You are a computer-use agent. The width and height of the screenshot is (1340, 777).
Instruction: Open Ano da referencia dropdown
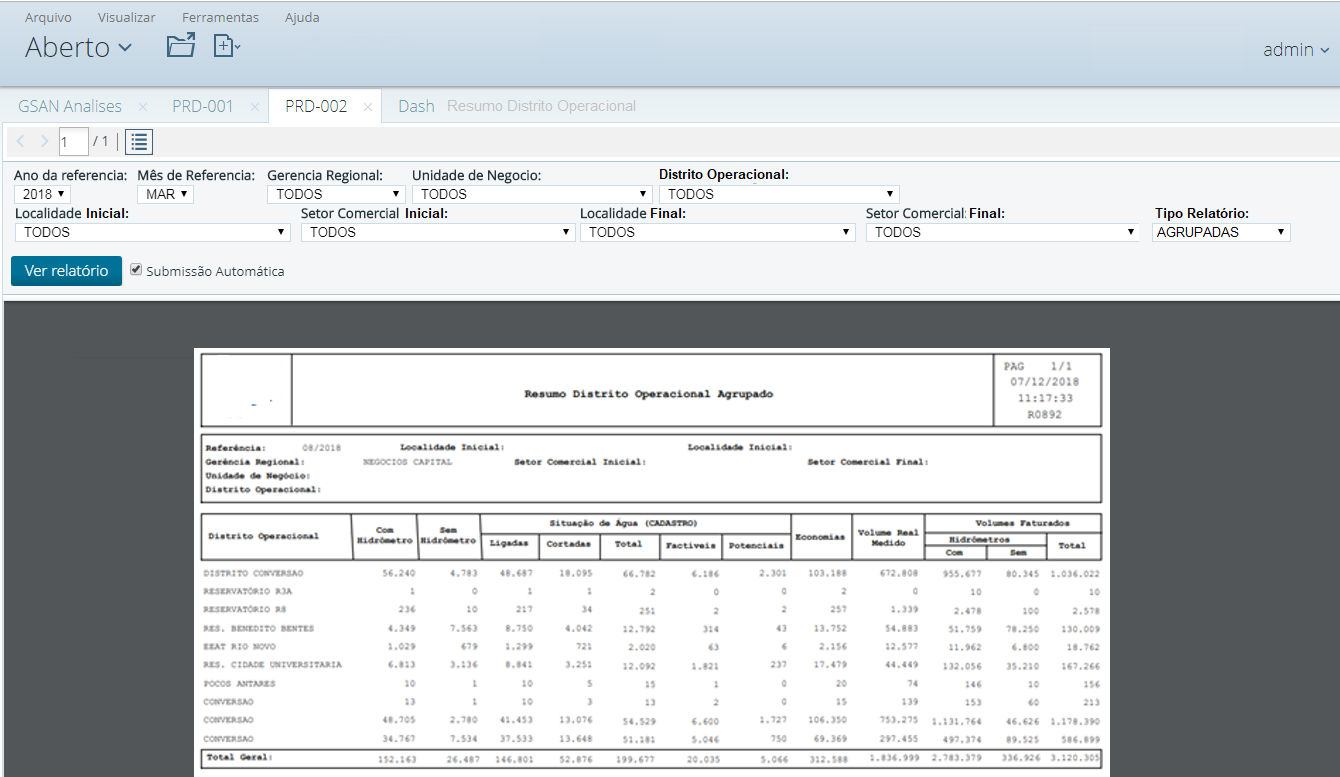(x=44, y=194)
